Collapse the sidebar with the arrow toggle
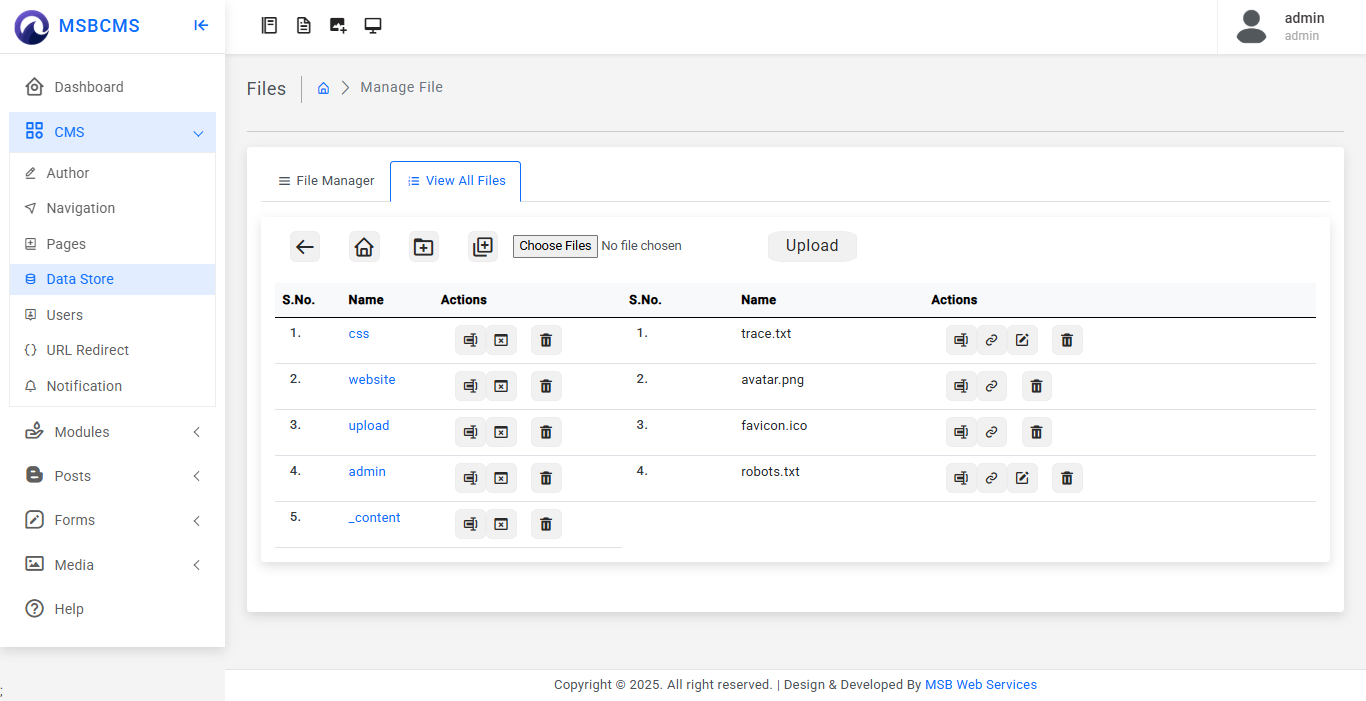1366x701 pixels. (201, 26)
